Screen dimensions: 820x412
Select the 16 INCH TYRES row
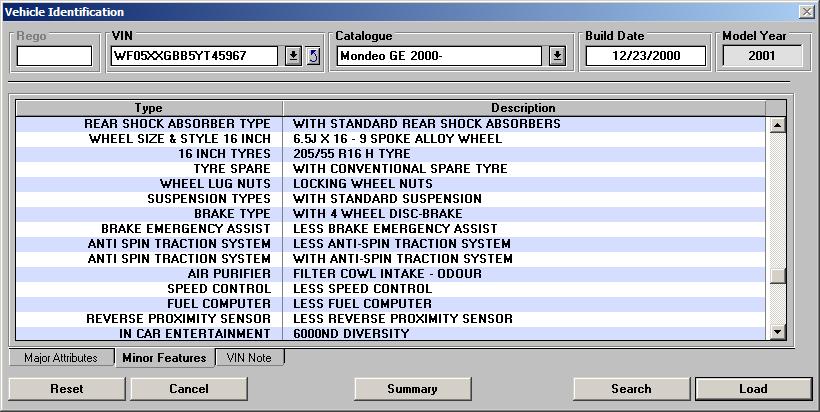click(x=390, y=154)
